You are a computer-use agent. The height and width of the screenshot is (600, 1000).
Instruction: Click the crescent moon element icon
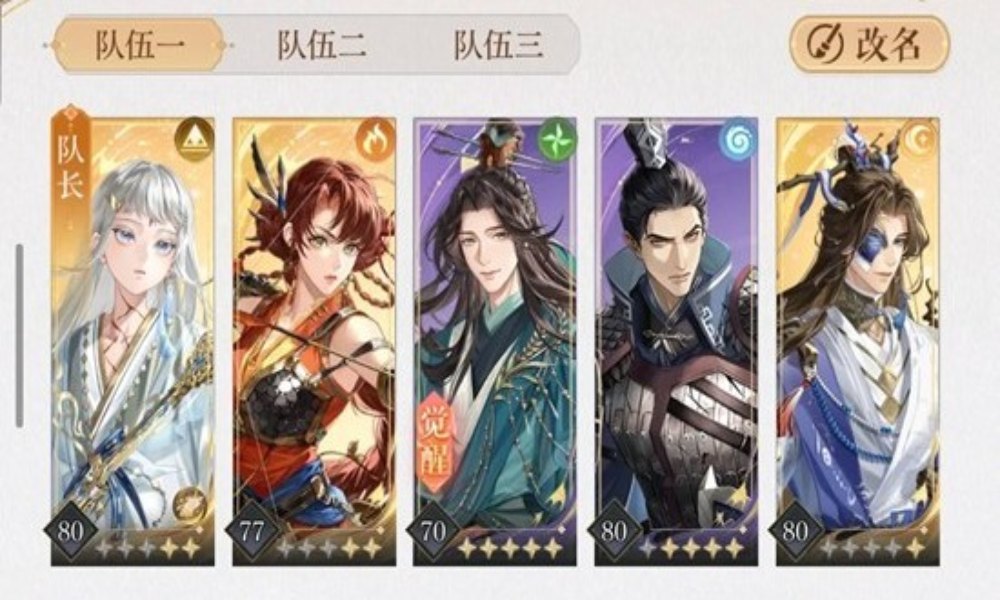(918, 140)
